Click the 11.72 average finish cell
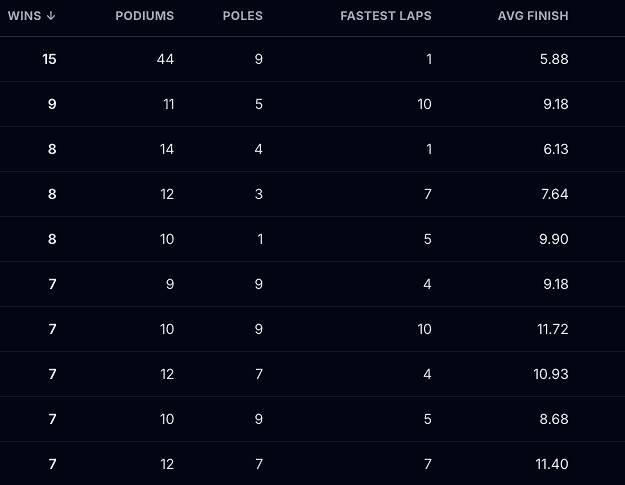This screenshot has height=485, width=625. click(552, 329)
